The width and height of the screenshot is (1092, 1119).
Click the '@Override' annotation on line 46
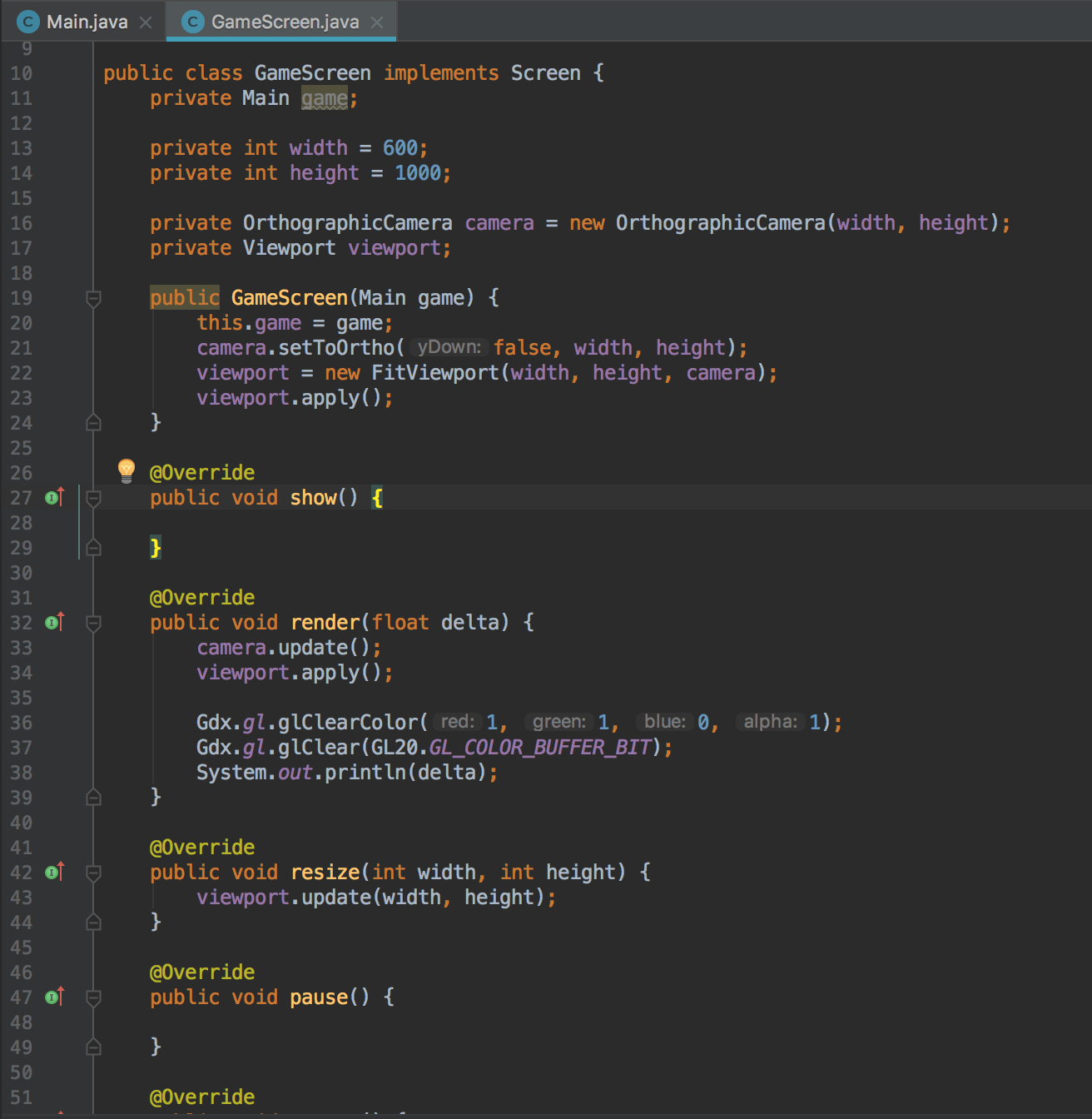pos(202,972)
